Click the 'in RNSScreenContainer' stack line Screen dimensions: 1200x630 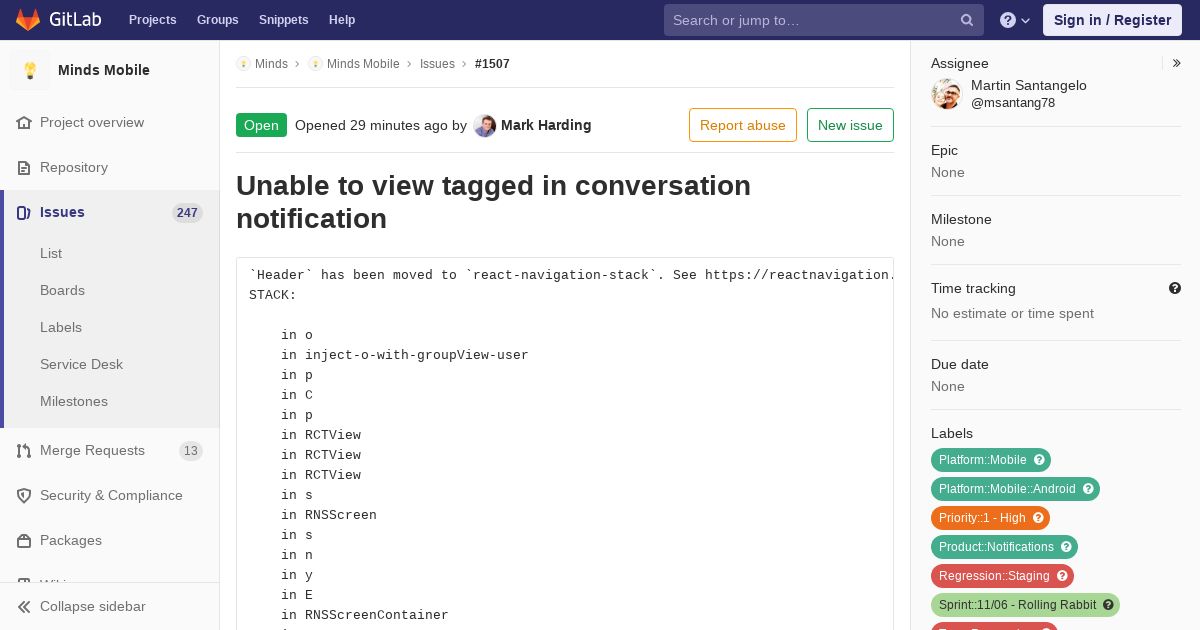(365, 615)
